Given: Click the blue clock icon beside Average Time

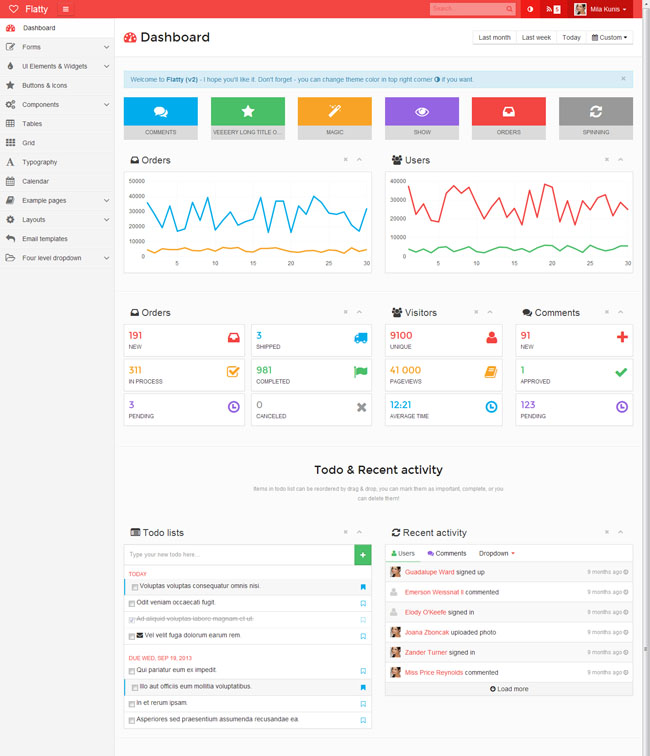Looking at the screenshot, I should [x=491, y=407].
